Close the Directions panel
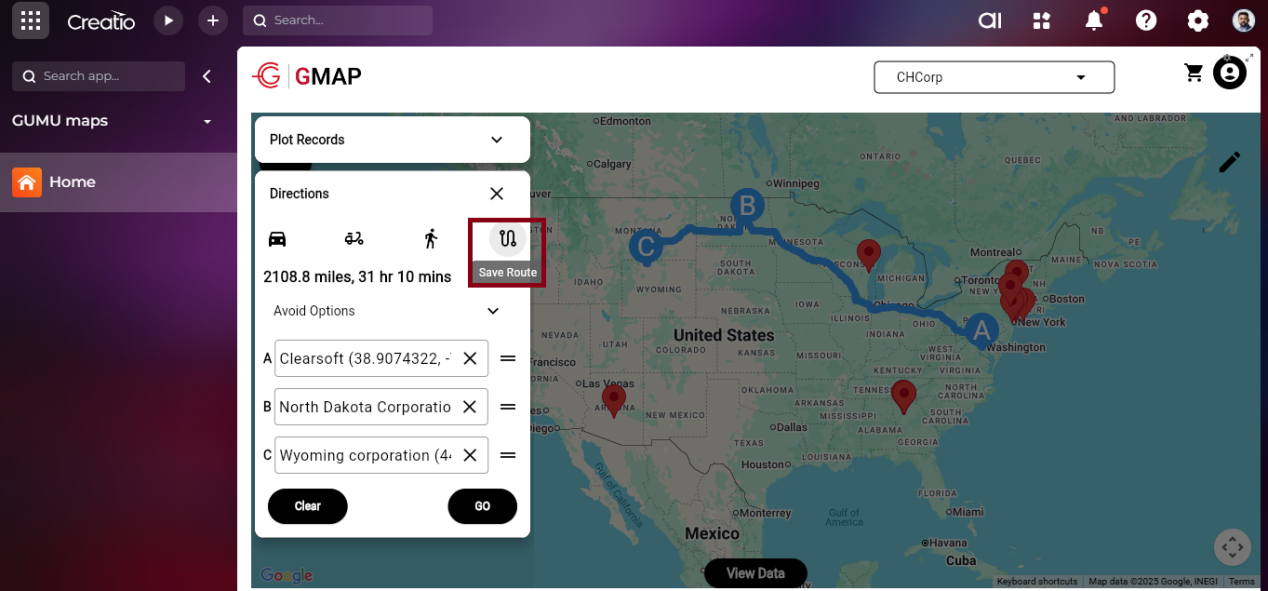Viewport: 1268px width, 591px height. coord(497,193)
